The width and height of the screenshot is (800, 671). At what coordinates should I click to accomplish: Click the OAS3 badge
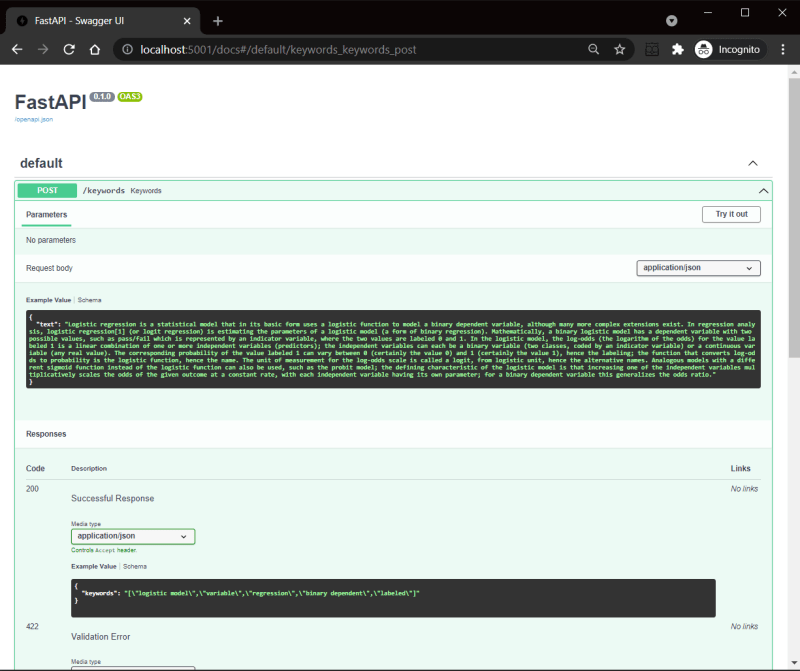pos(130,96)
